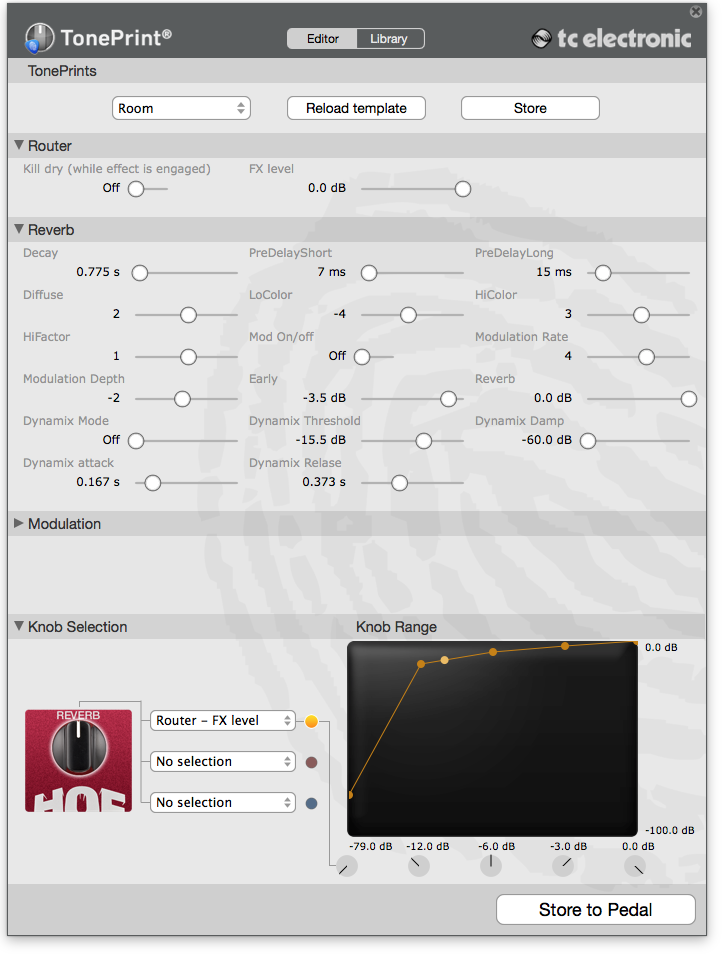Screen dimensions: 726x975
Task: Click the Reload template button
Action: click(x=356, y=108)
